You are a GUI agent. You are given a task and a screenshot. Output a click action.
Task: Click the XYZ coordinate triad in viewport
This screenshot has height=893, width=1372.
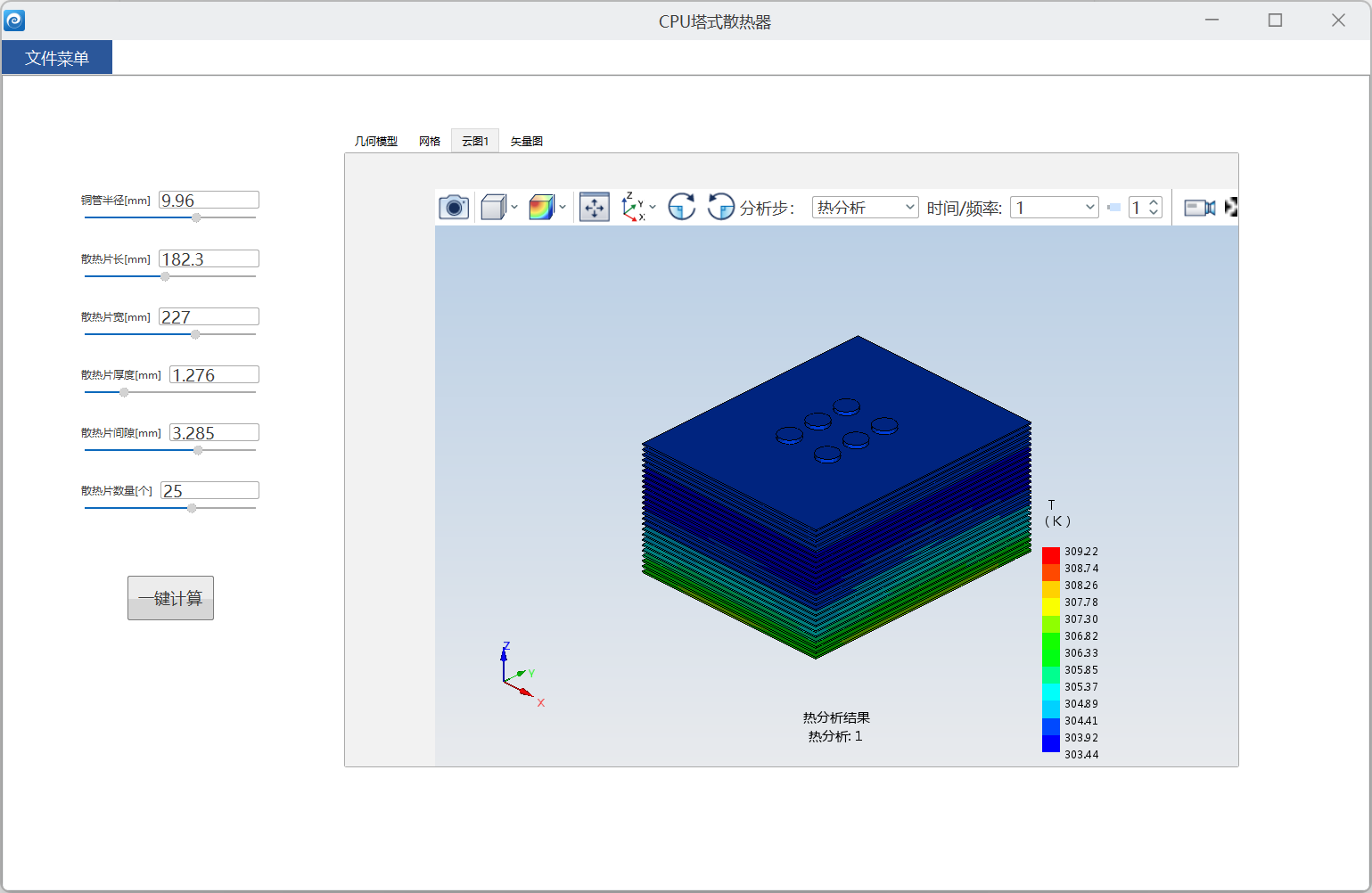click(522, 675)
